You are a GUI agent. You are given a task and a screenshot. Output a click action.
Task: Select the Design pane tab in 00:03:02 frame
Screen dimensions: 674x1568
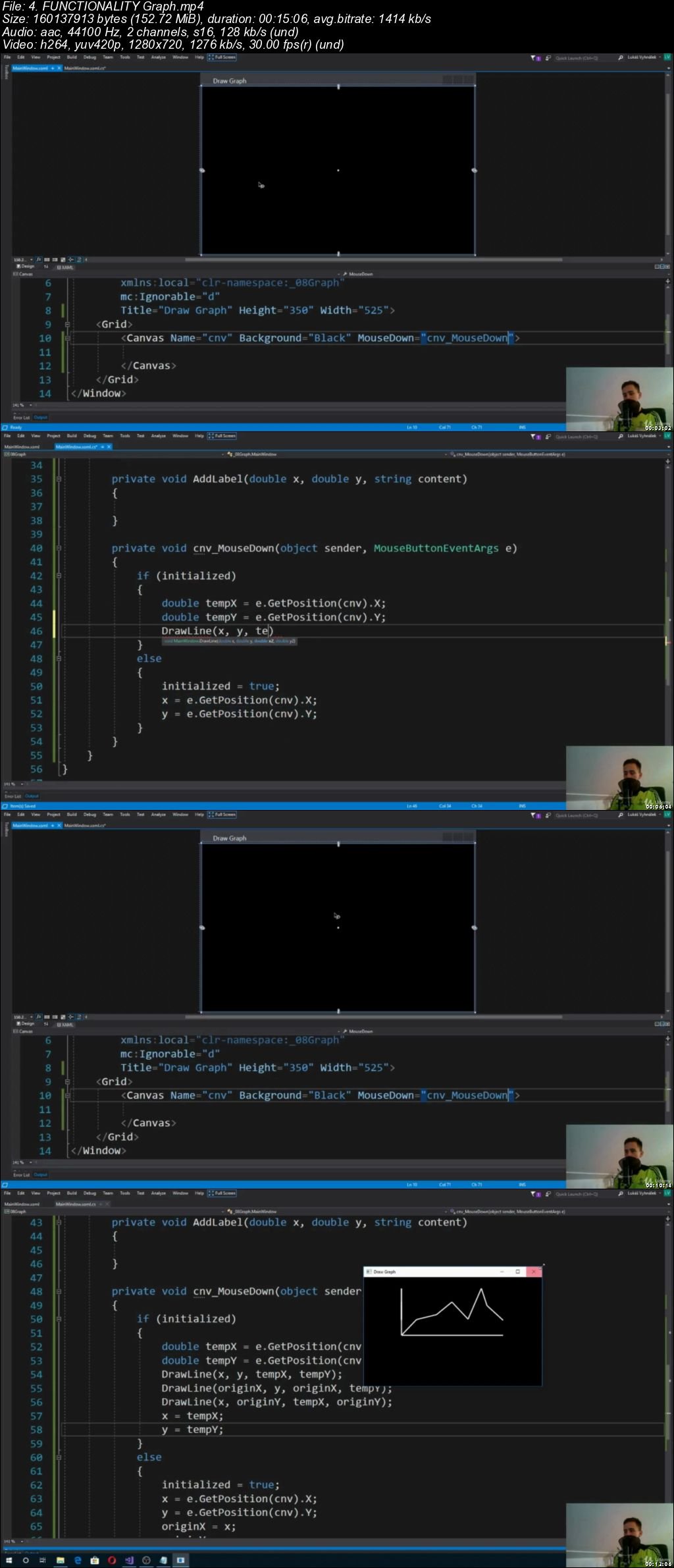[27, 267]
